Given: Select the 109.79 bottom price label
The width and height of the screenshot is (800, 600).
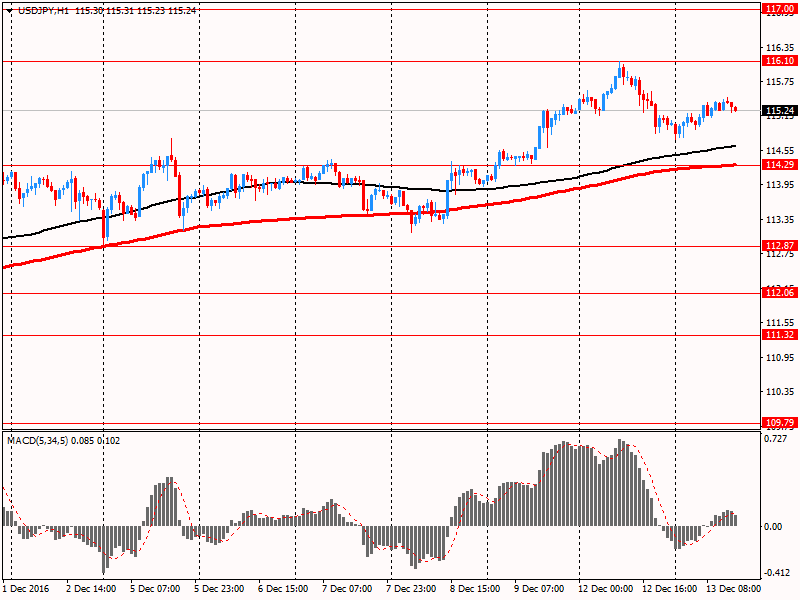Looking at the screenshot, I should tap(778, 423).
